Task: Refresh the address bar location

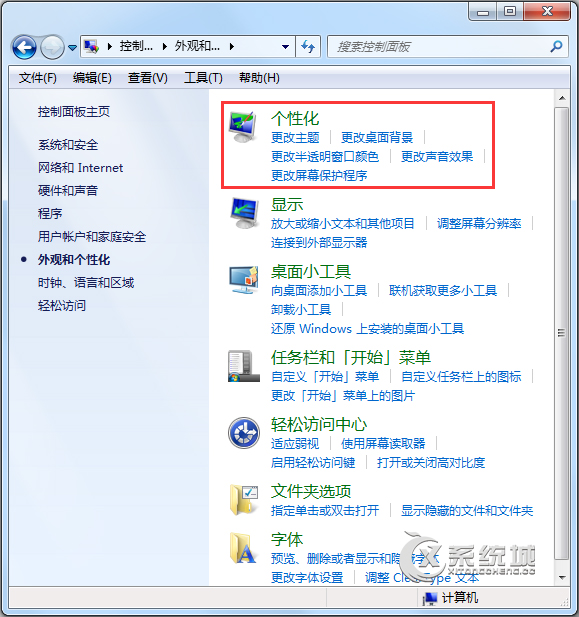Action: click(308, 46)
